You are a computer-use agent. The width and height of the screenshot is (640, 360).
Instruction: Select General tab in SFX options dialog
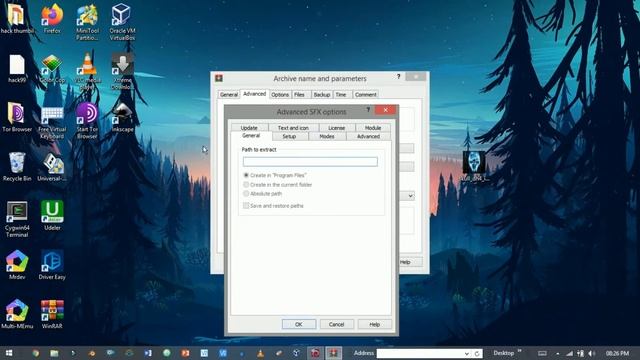(251, 136)
